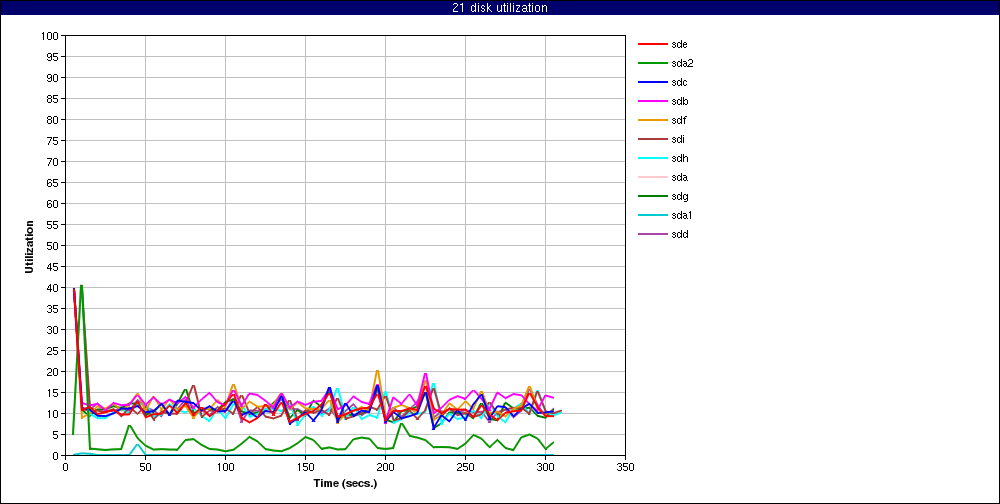Click the 75 y-axis tick label

point(53,140)
